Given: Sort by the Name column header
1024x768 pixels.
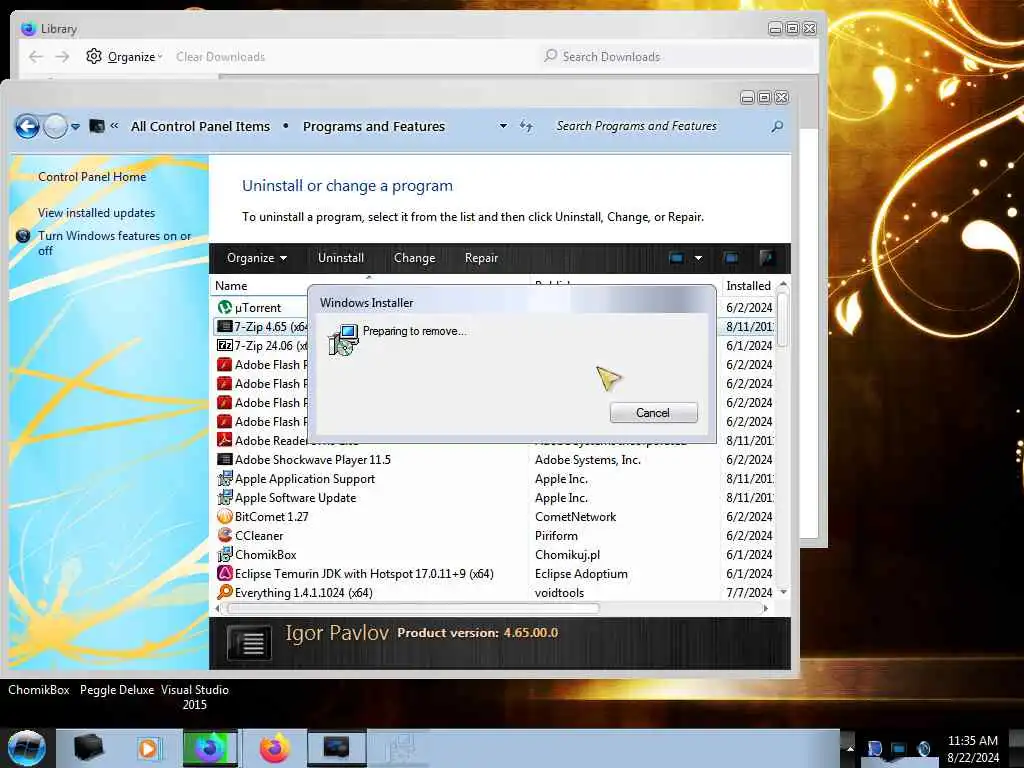Looking at the screenshot, I should 231,286.
